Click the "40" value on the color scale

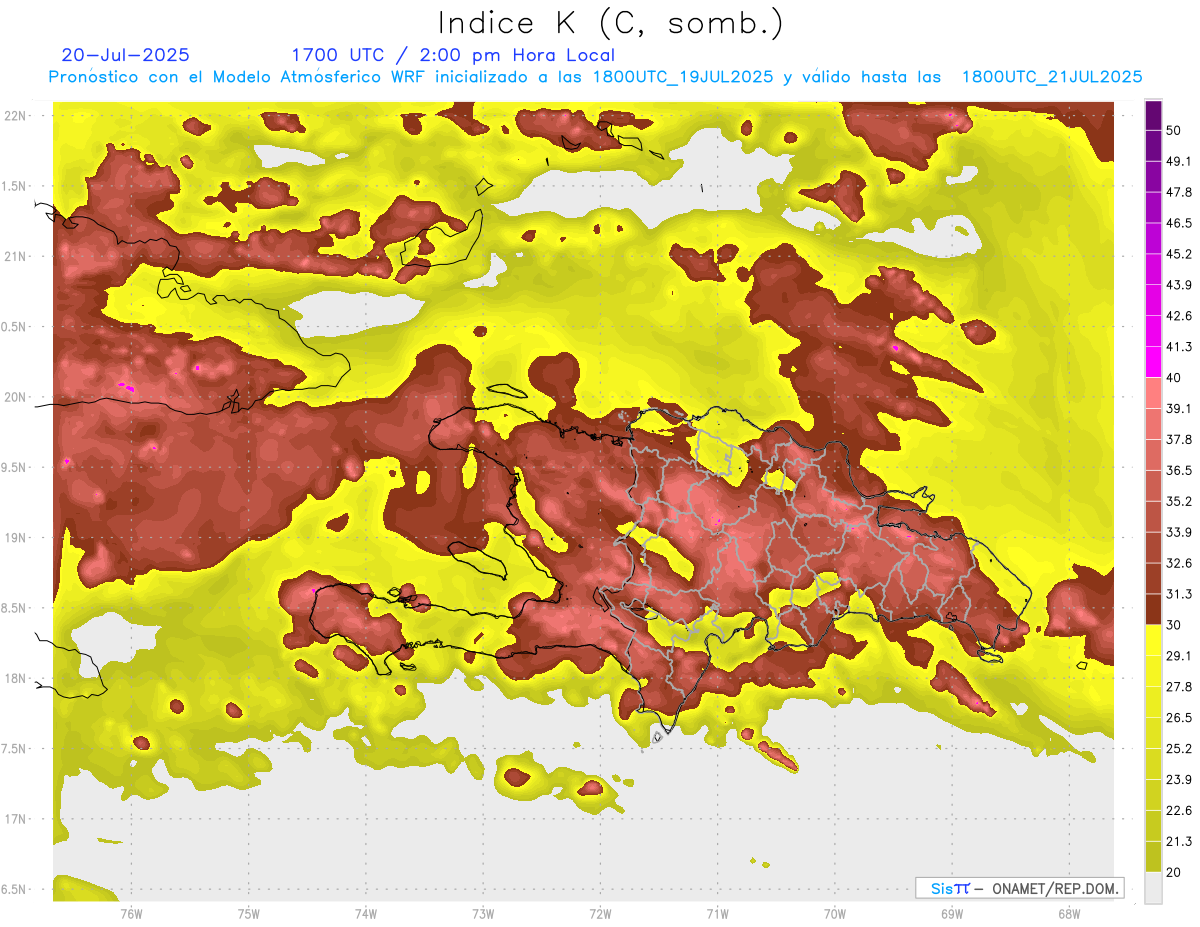[1175, 378]
